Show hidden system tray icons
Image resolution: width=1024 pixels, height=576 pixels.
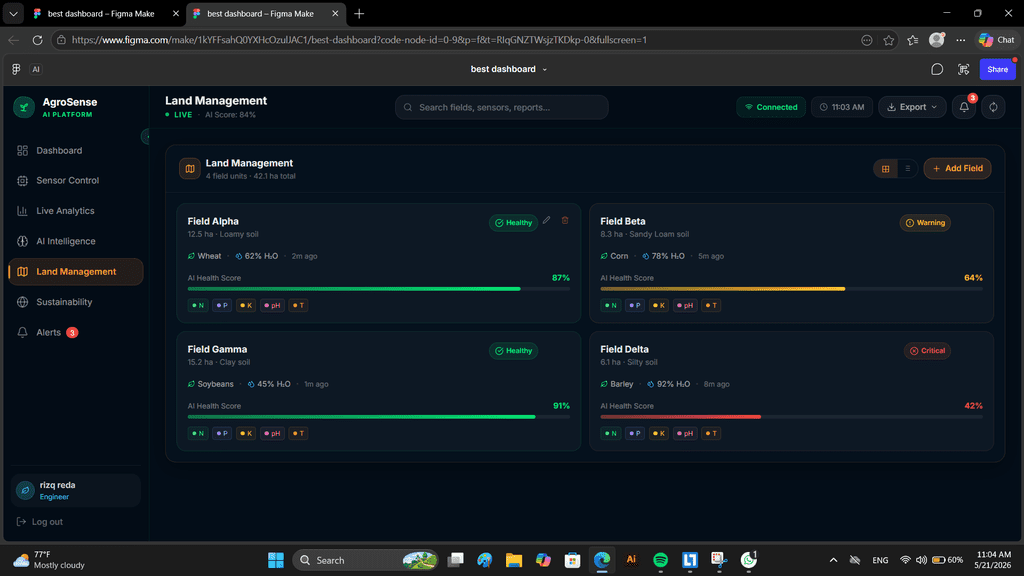coord(833,560)
